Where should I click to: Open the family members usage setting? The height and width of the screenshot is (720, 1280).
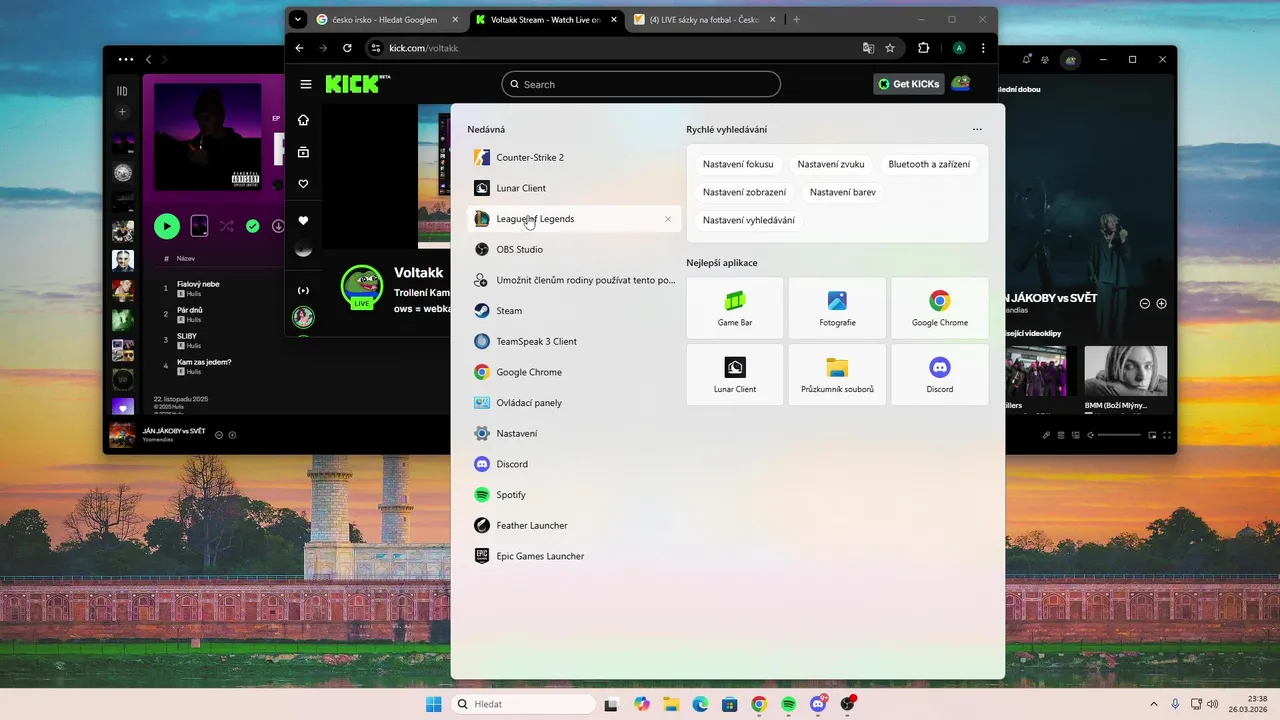point(574,280)
